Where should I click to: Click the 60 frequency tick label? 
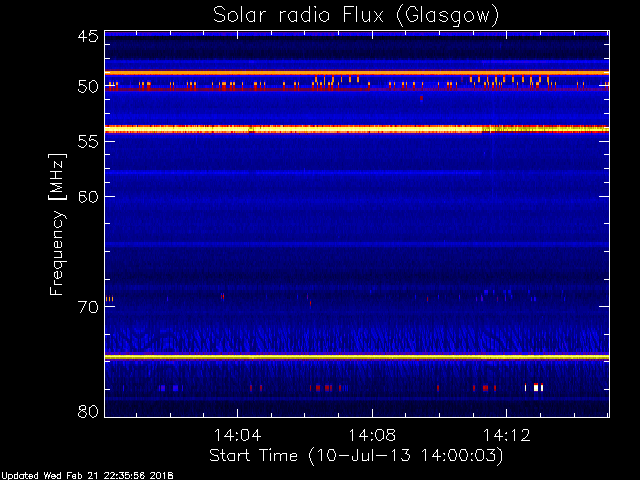[88, 197]
